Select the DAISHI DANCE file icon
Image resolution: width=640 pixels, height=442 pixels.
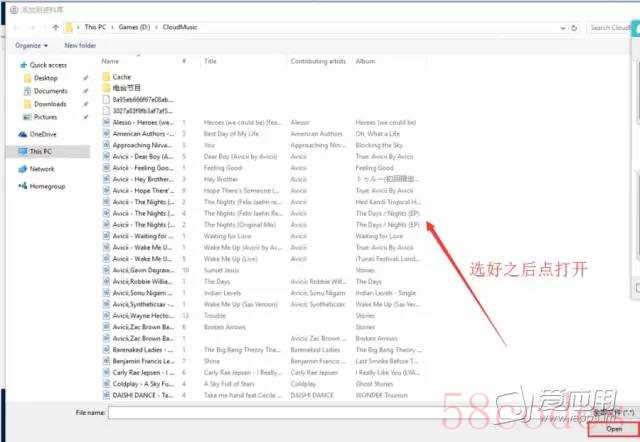point(107,395)
